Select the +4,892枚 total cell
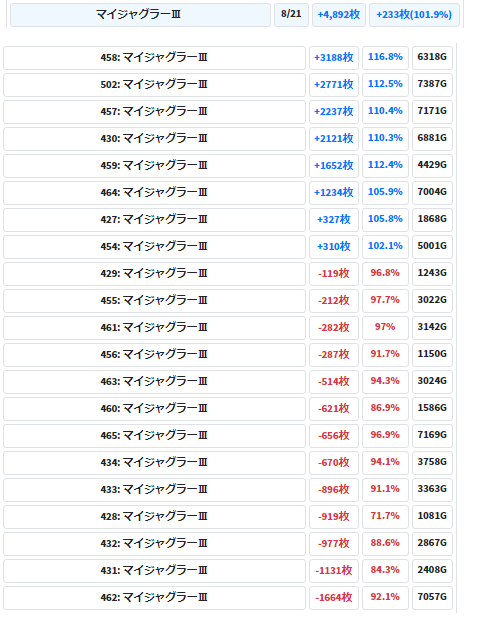 pos(339,15)
